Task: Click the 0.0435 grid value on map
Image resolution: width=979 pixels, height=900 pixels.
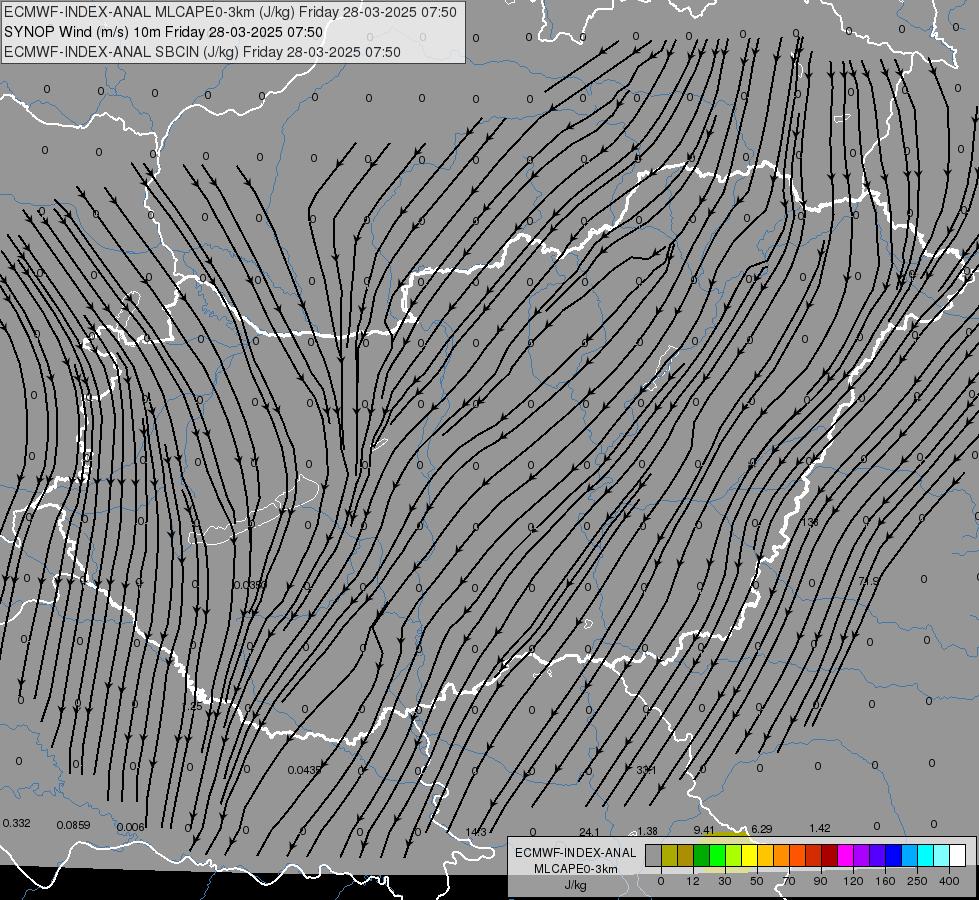Action: click(304, 770)
